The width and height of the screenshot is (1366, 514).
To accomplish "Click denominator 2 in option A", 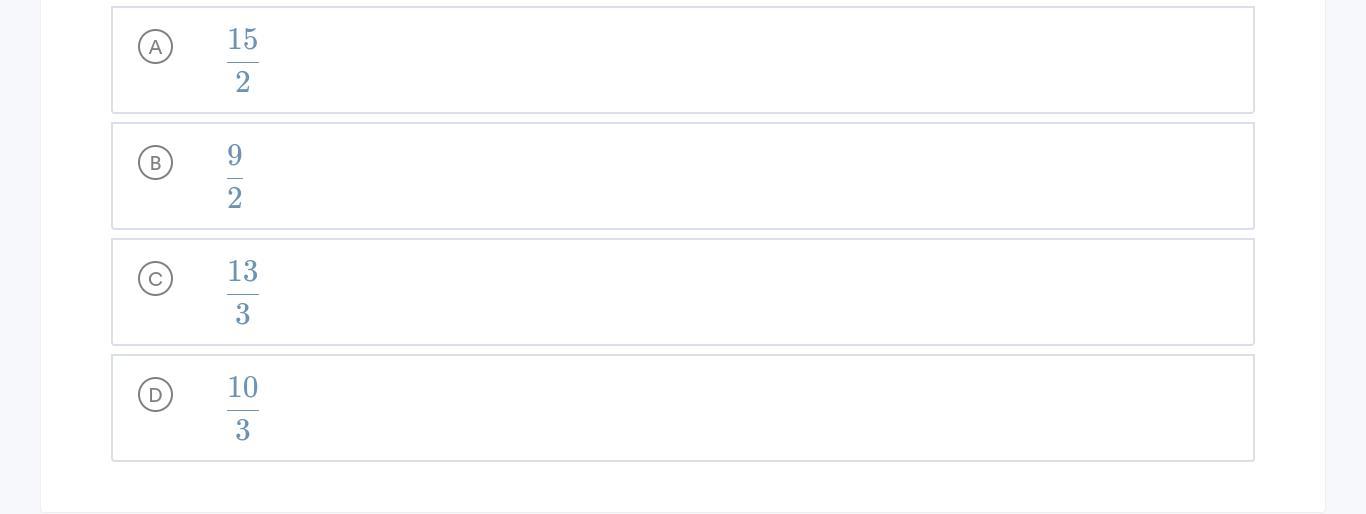I will (243, 82).
